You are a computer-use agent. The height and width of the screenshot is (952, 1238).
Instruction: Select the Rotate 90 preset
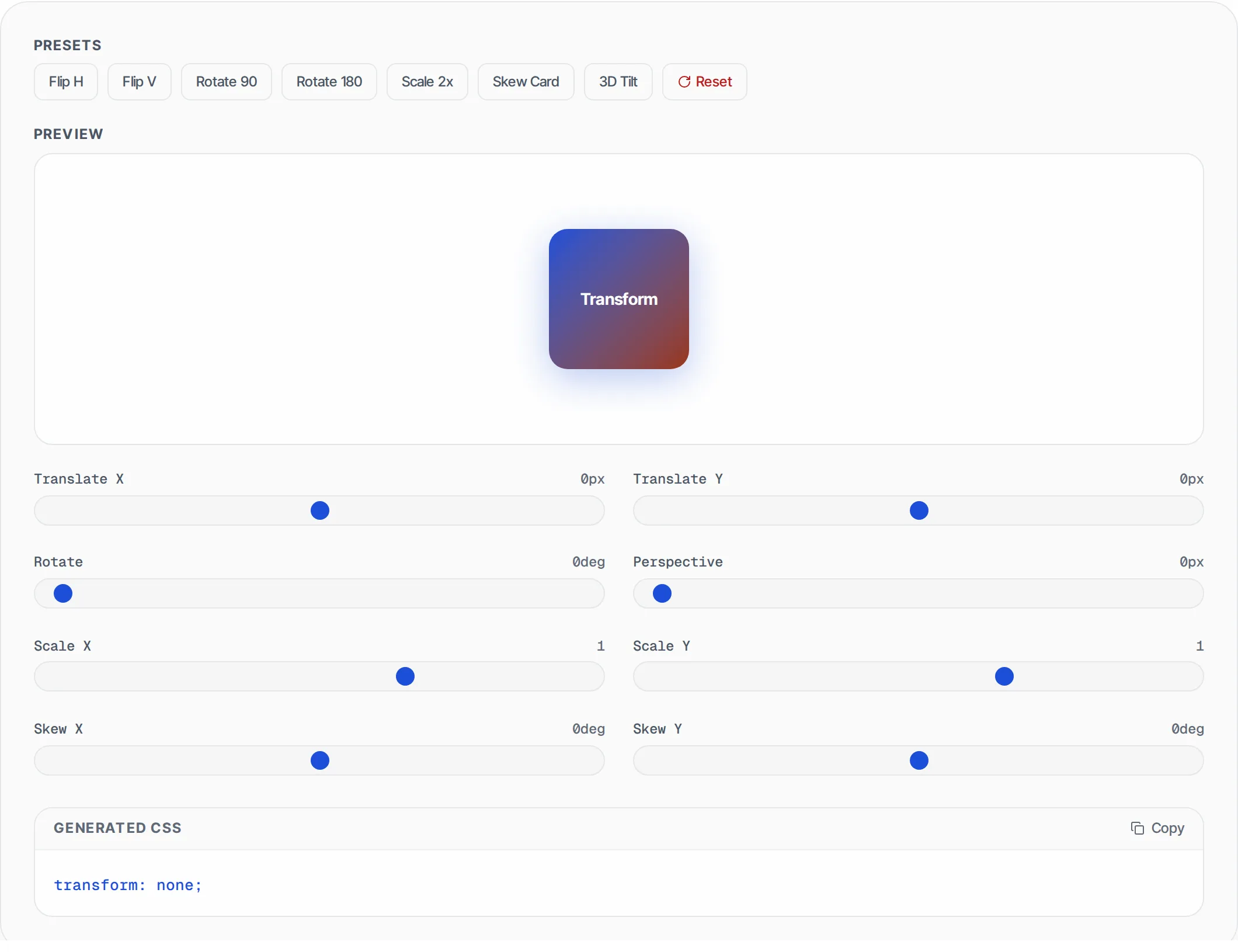tap(227, 82)
